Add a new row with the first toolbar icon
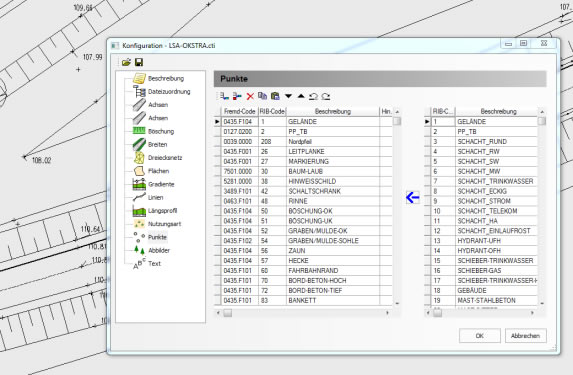 [224, 96]
